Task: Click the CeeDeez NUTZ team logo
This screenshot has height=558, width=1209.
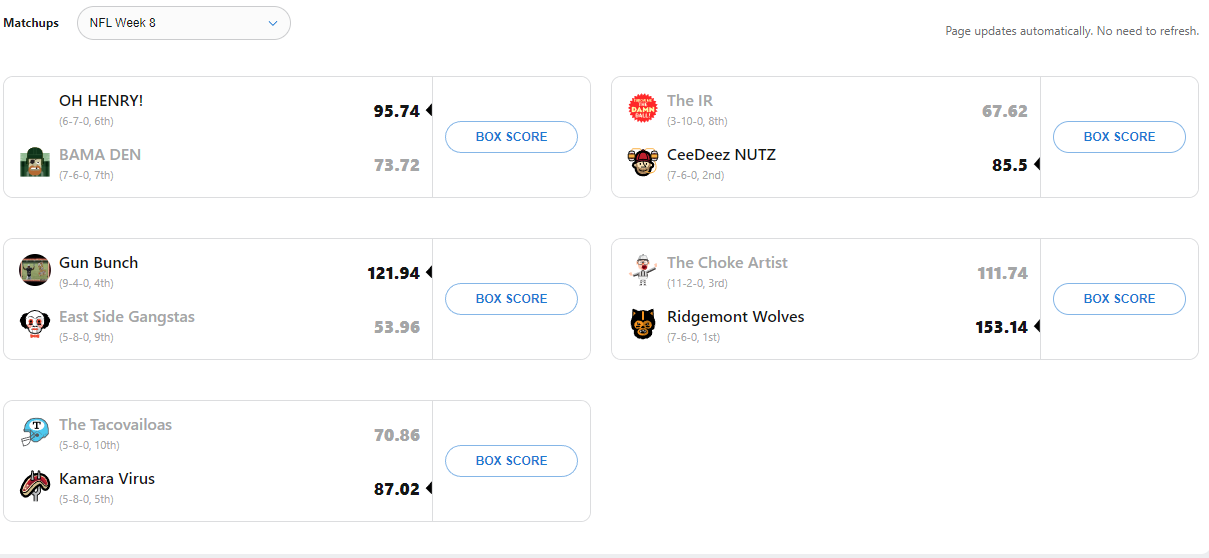Action: 643,162
